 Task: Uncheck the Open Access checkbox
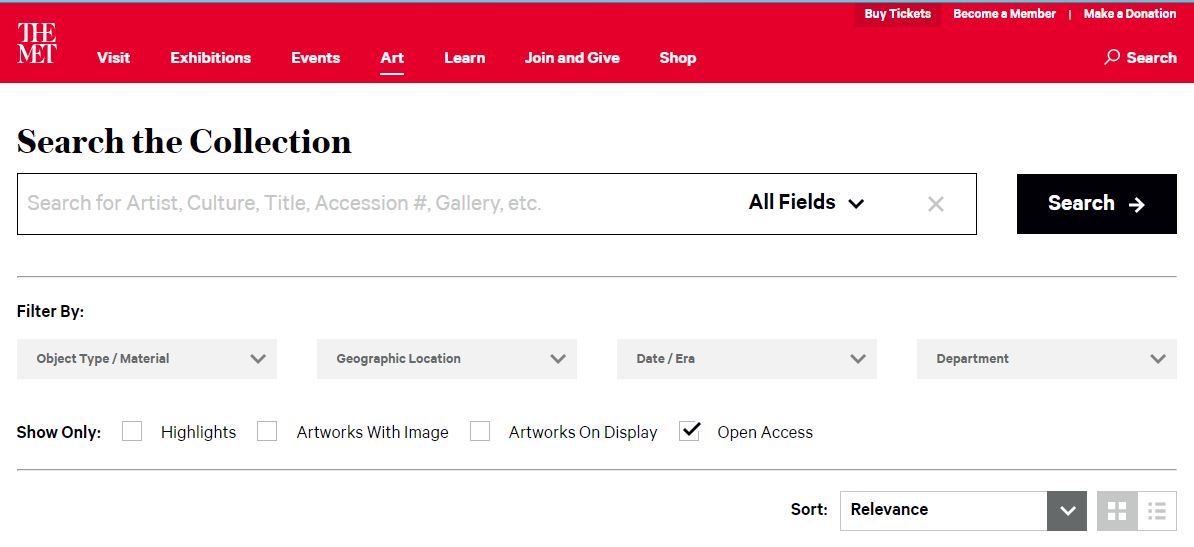coord(689,432)
